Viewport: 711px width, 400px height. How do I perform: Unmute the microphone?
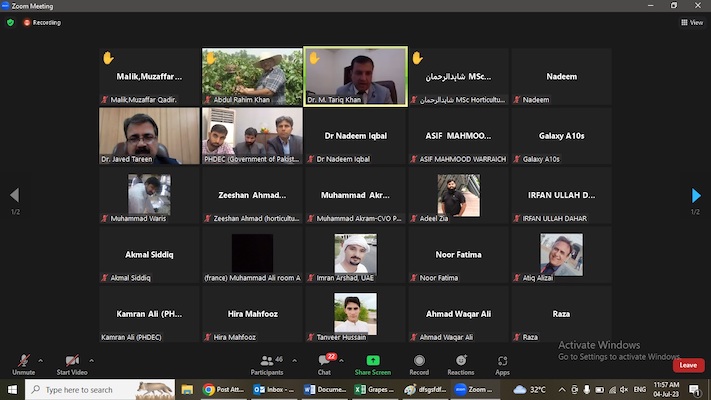tap(23, 361)
